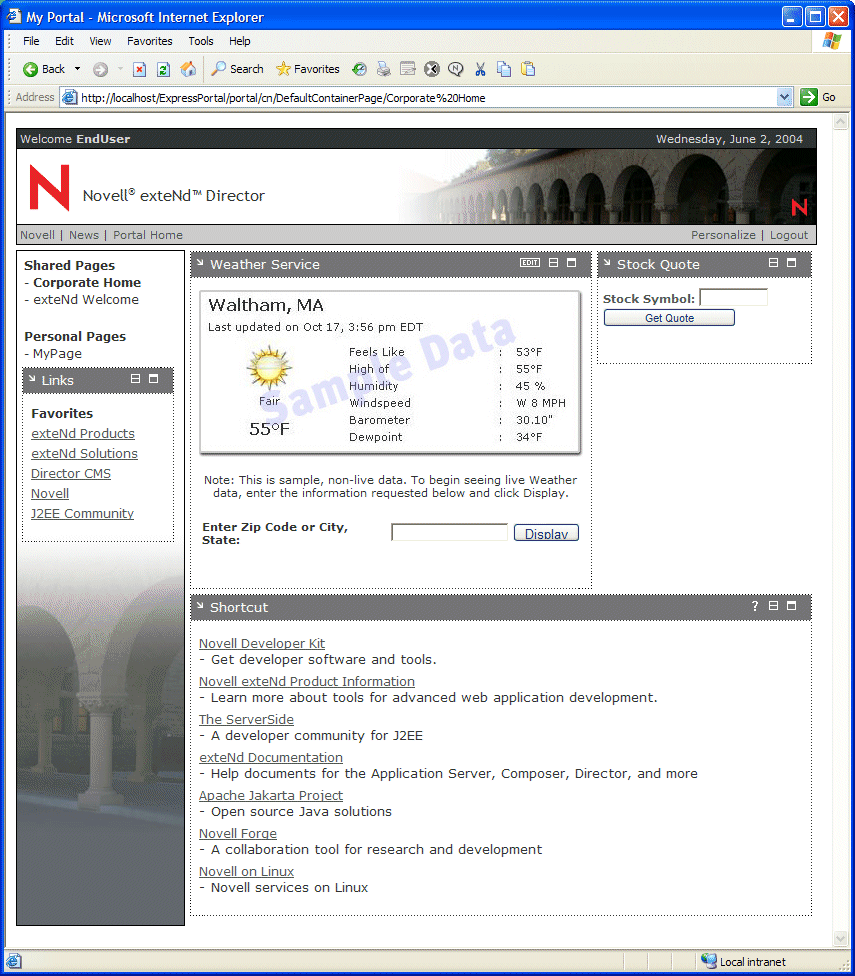Click the address bar URL field

click(426, 98)
